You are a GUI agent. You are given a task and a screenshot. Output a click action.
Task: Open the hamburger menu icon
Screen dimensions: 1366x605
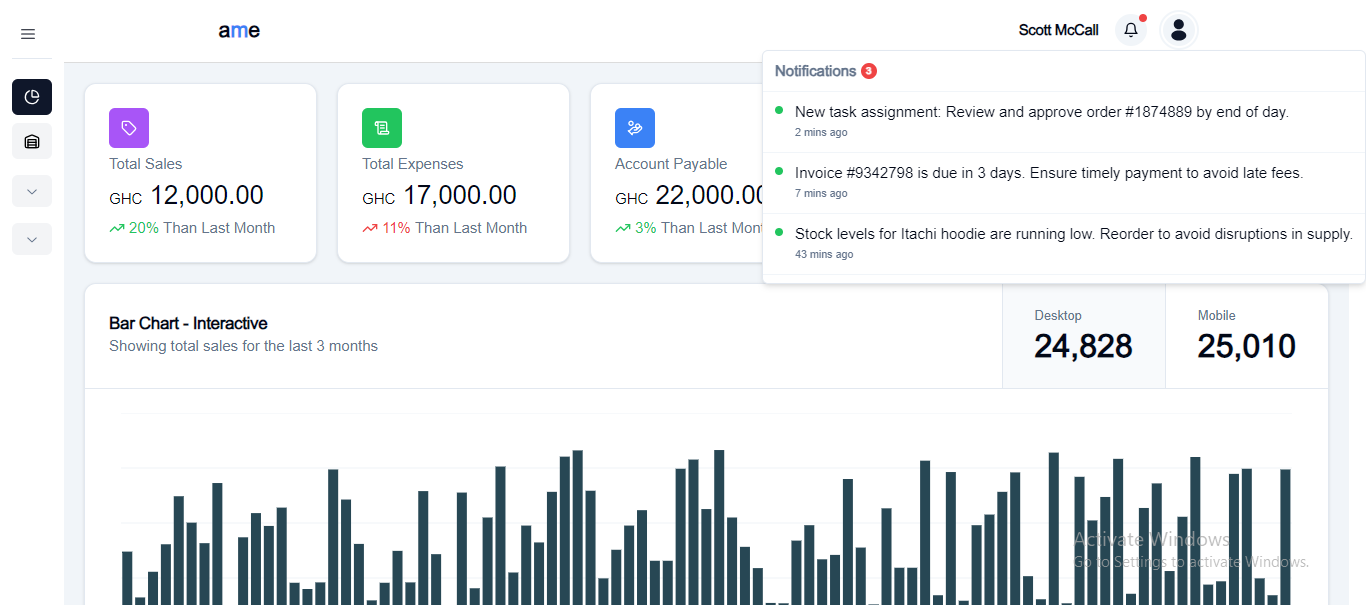click(28, 34)
